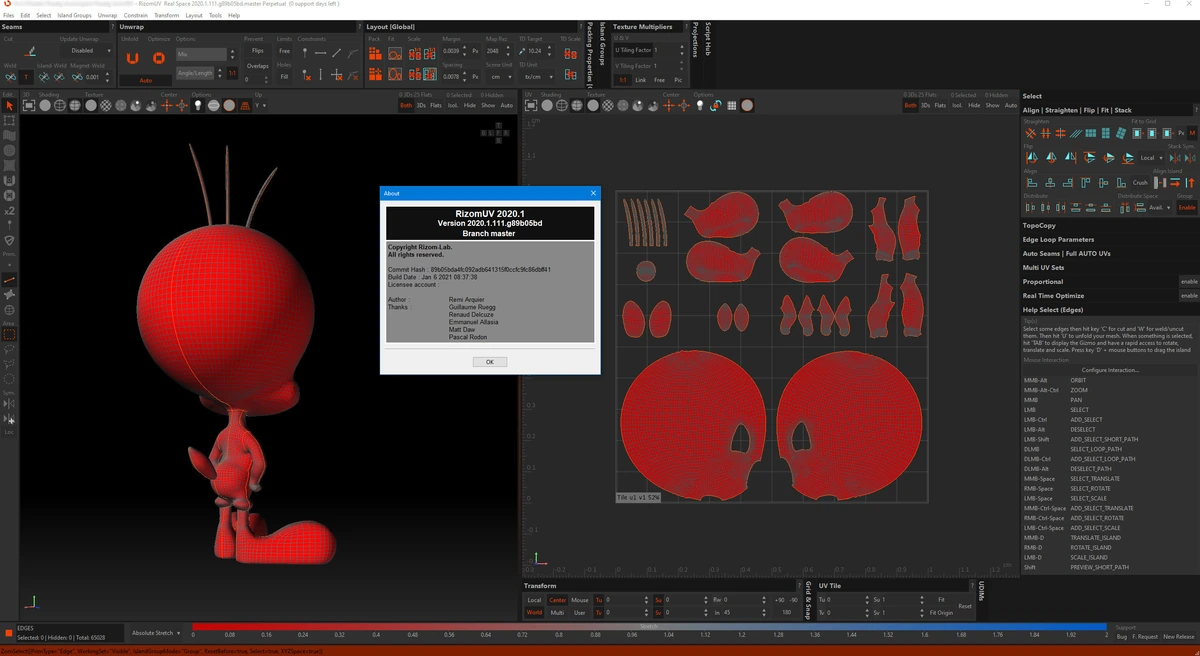The width and height of the screenshot is (1200, 656).
Task: Open the Unwrap menu
Action: point(107,16)
